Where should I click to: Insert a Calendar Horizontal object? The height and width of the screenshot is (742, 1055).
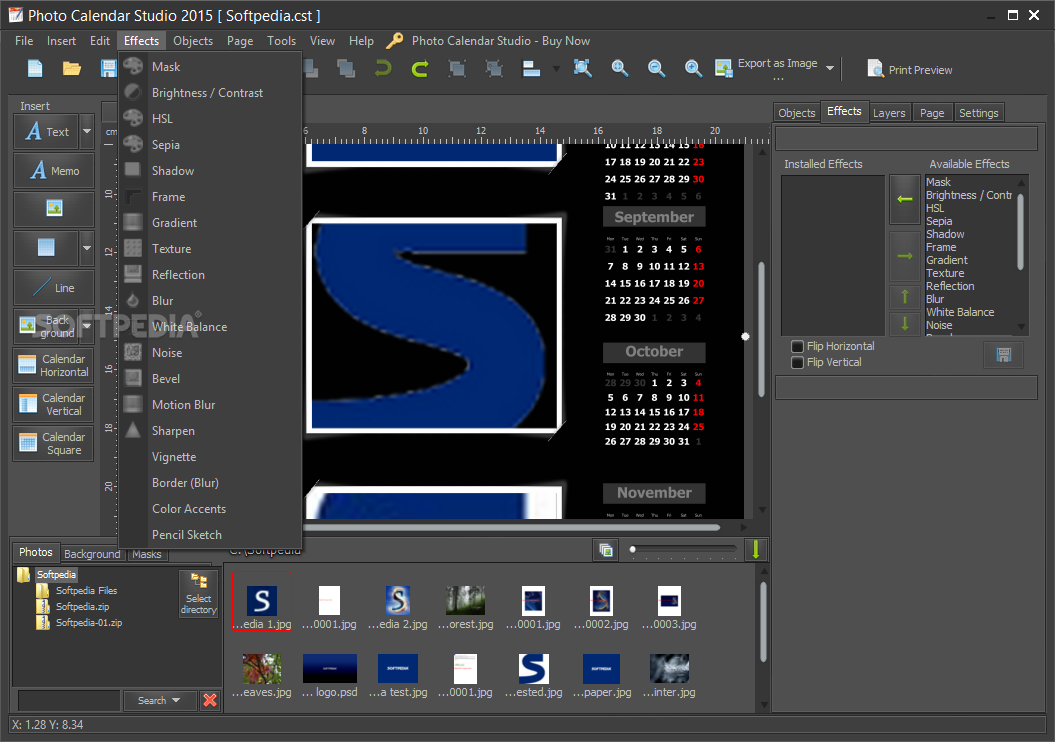[x=54, y=365]
